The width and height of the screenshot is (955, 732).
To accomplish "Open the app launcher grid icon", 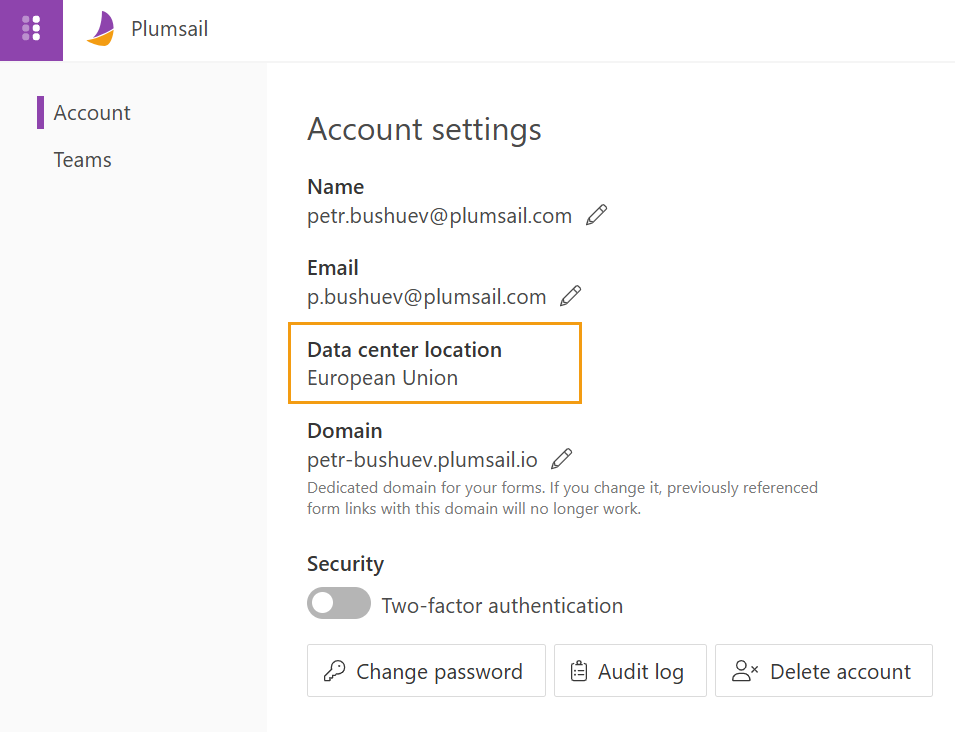I will [x=31, y=29].
